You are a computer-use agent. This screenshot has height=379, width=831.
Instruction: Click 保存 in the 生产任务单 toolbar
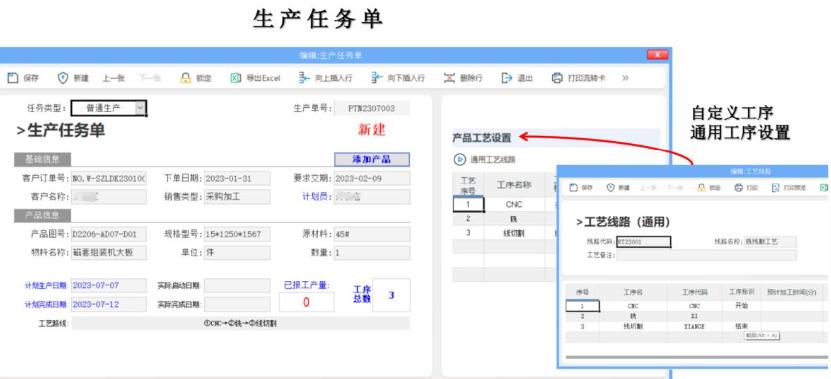click(x=23, y=78)
